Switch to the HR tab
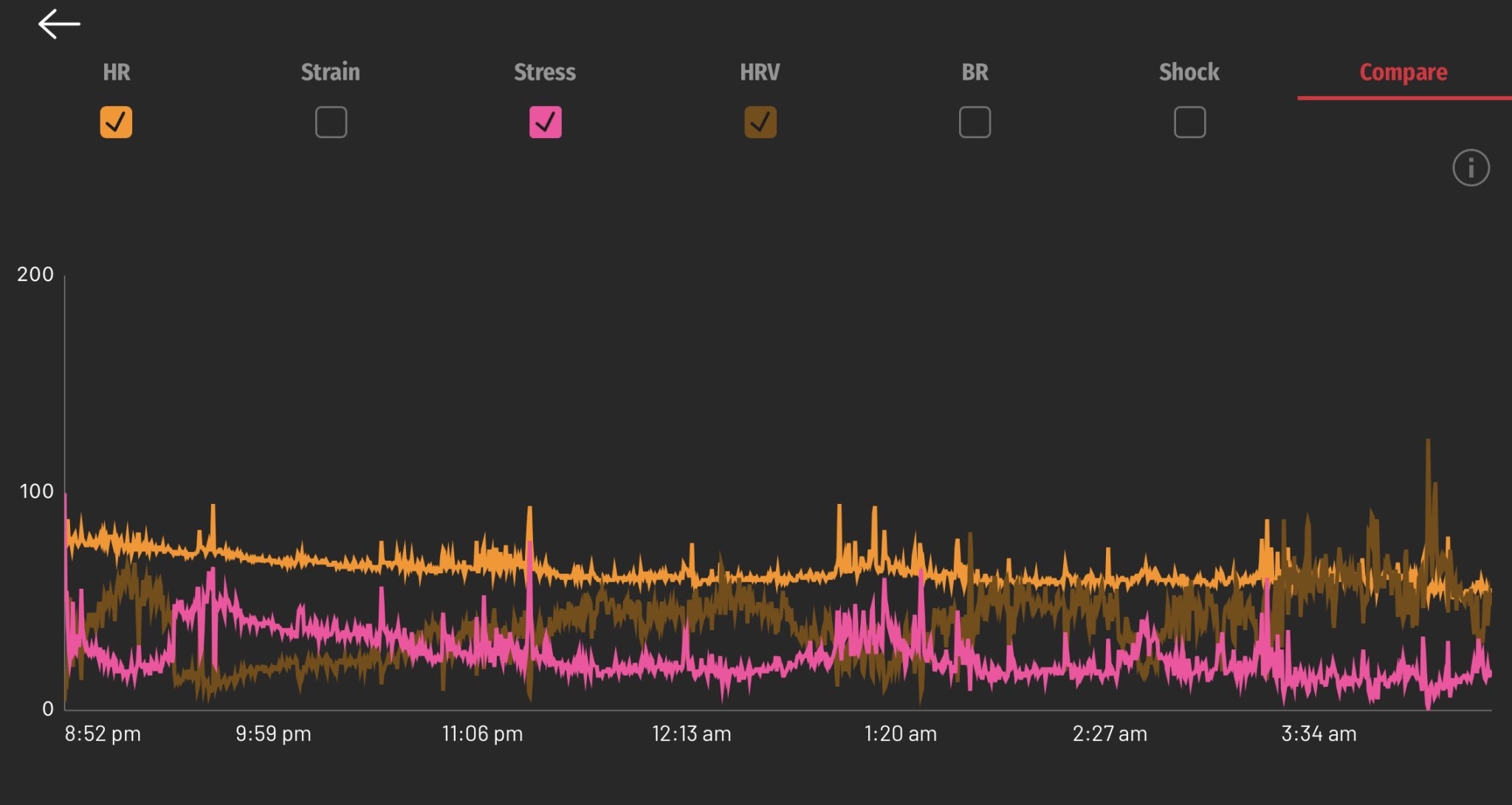The height and width of the screenshot is (805, 1512). tap(116, 72)
